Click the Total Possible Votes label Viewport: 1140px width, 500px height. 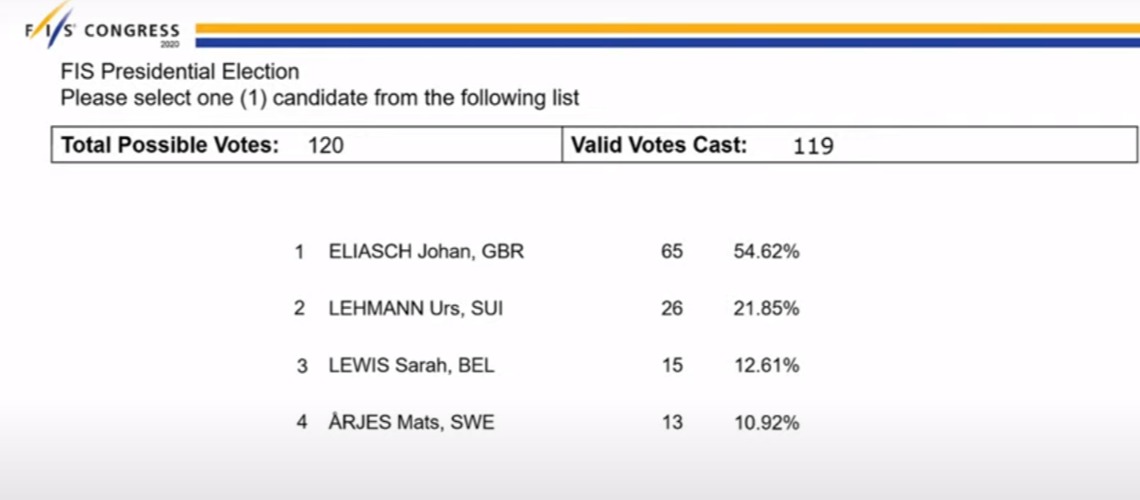(170, 145)
